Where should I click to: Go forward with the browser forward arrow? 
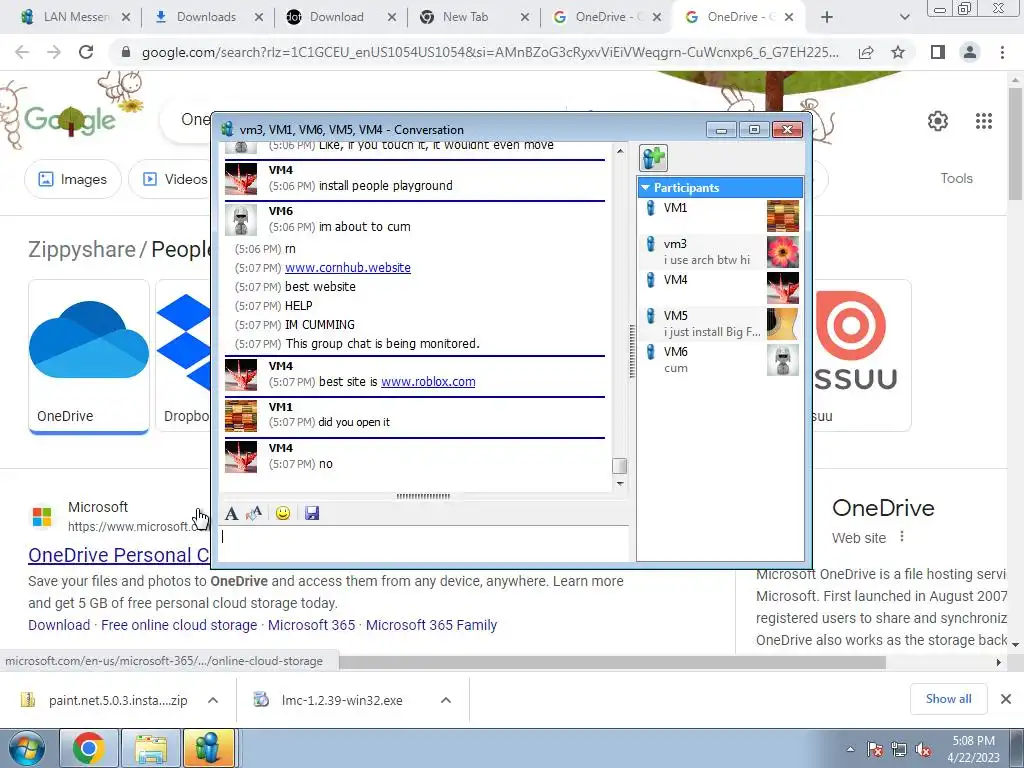[54, 52]
